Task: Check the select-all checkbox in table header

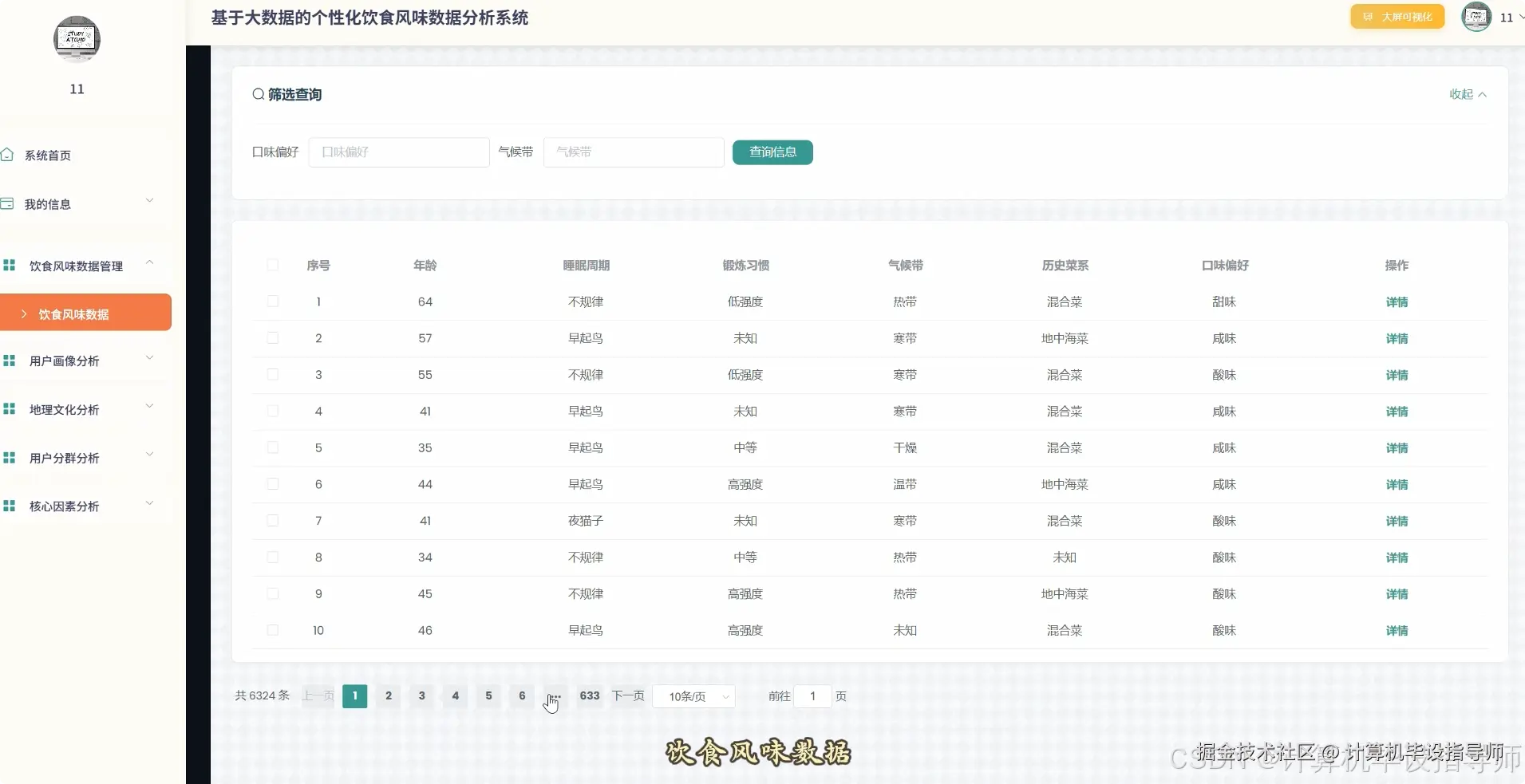Action: coord(271,266)
